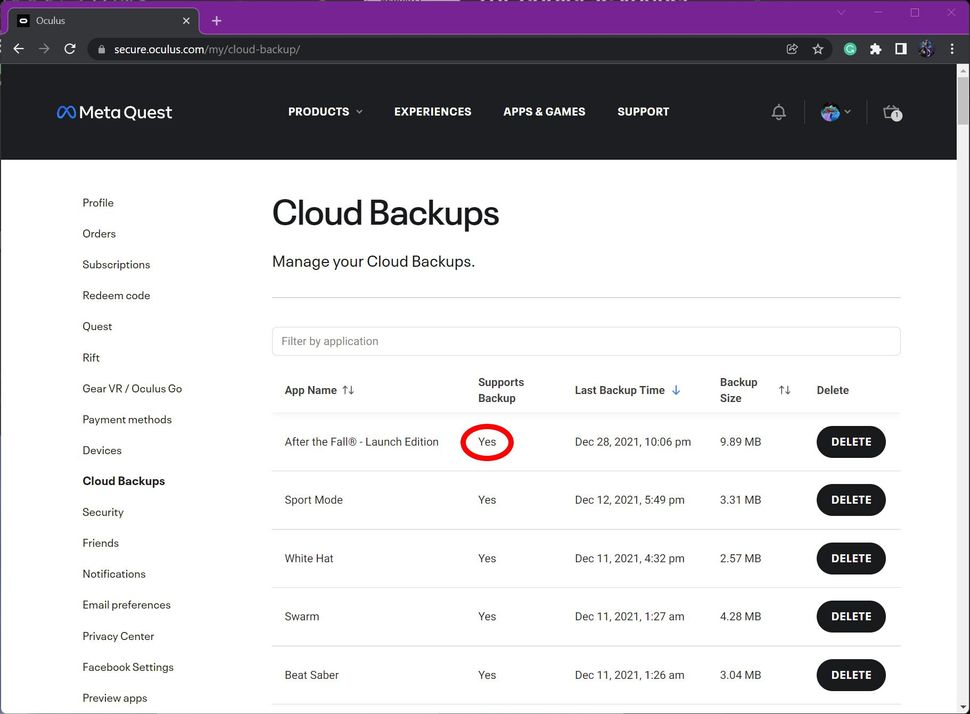Click the share icon in the address bar

[x=791, y=48]
